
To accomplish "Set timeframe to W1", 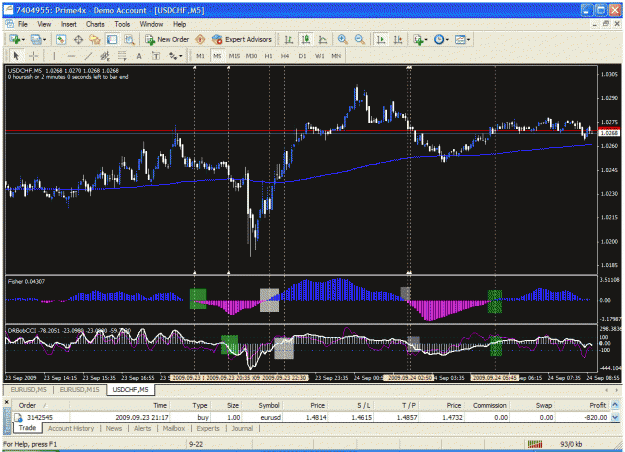I will tap(319, 56).
